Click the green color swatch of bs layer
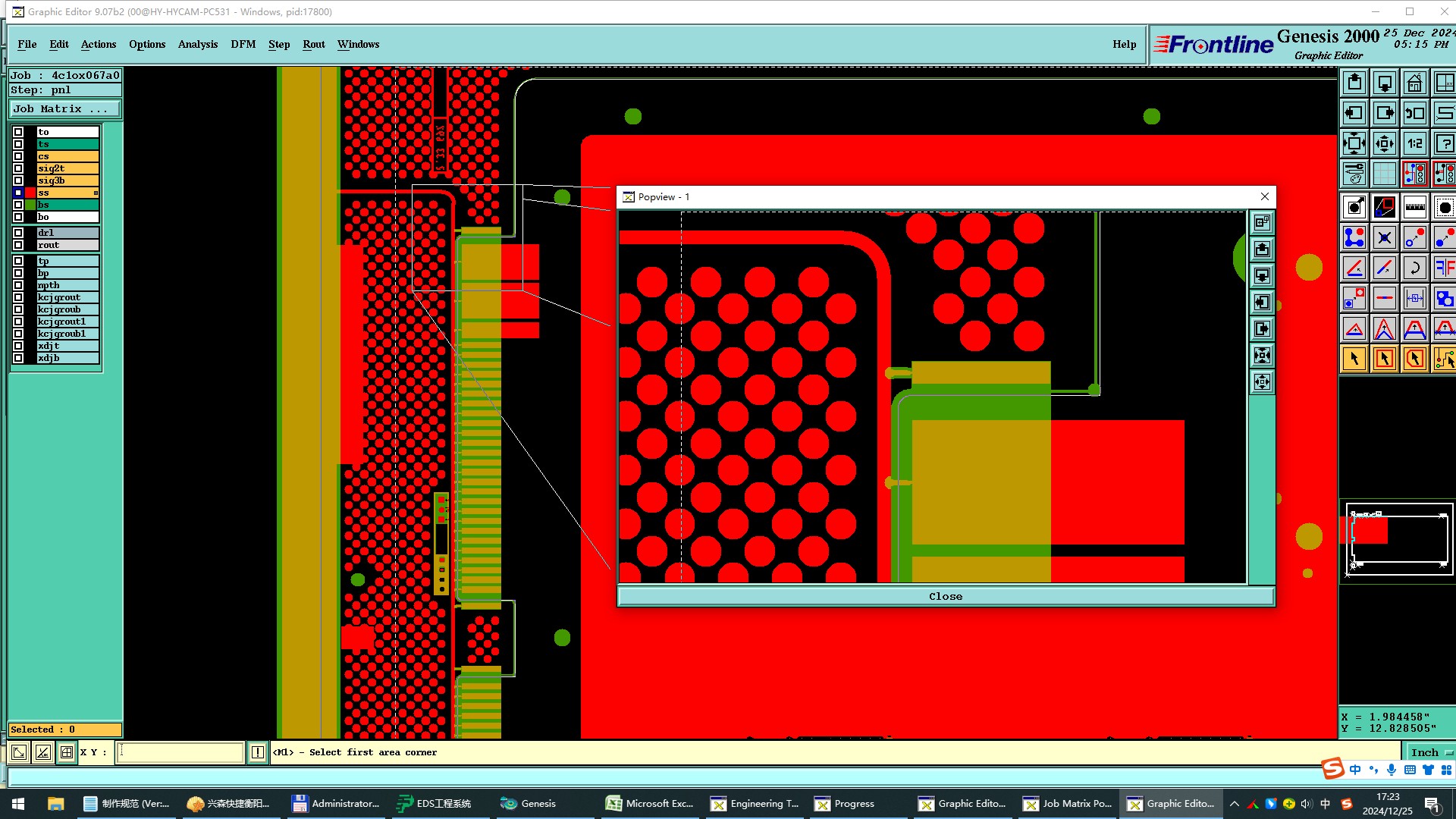This screenshot has width=1456, height=819. pos(30,205)
